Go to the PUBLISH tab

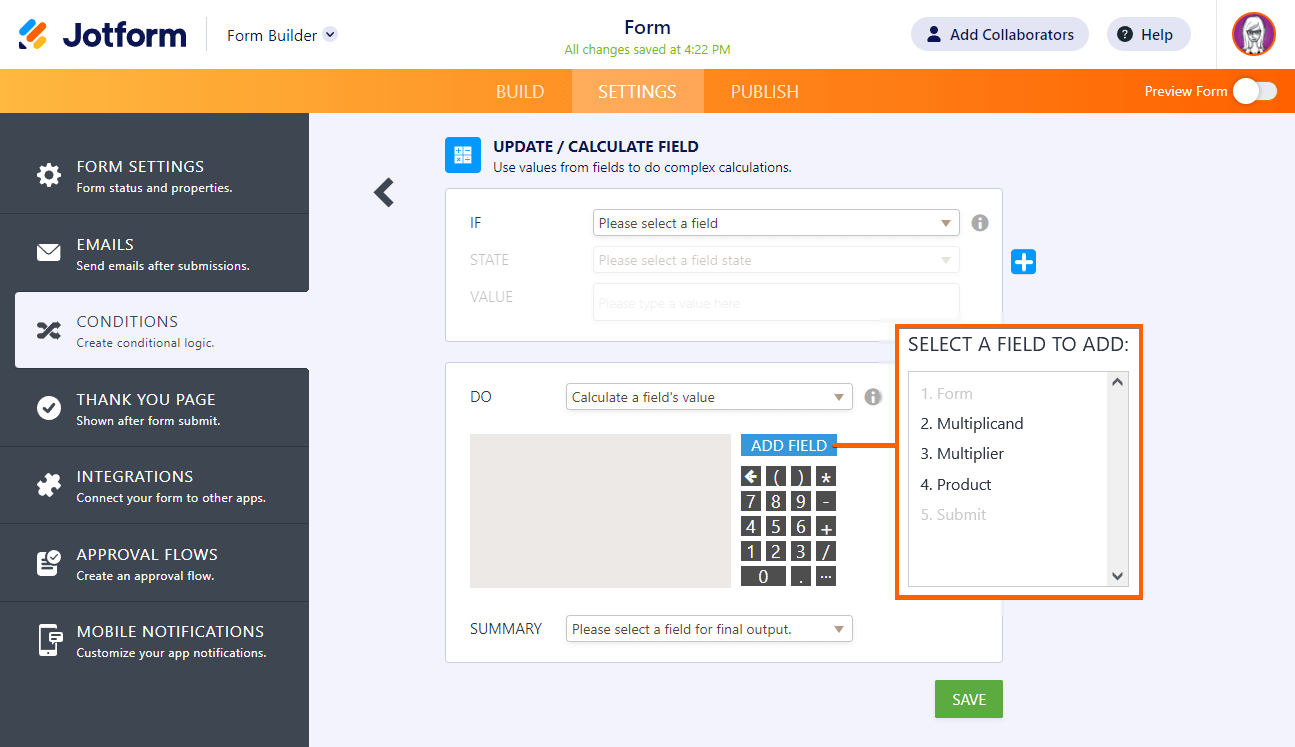764,92
